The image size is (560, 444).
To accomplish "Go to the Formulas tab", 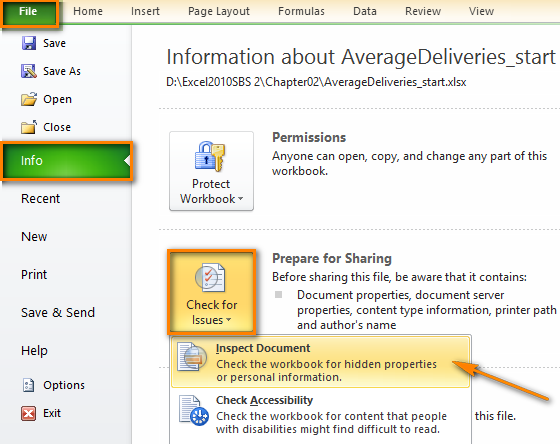I will [301, 11].
